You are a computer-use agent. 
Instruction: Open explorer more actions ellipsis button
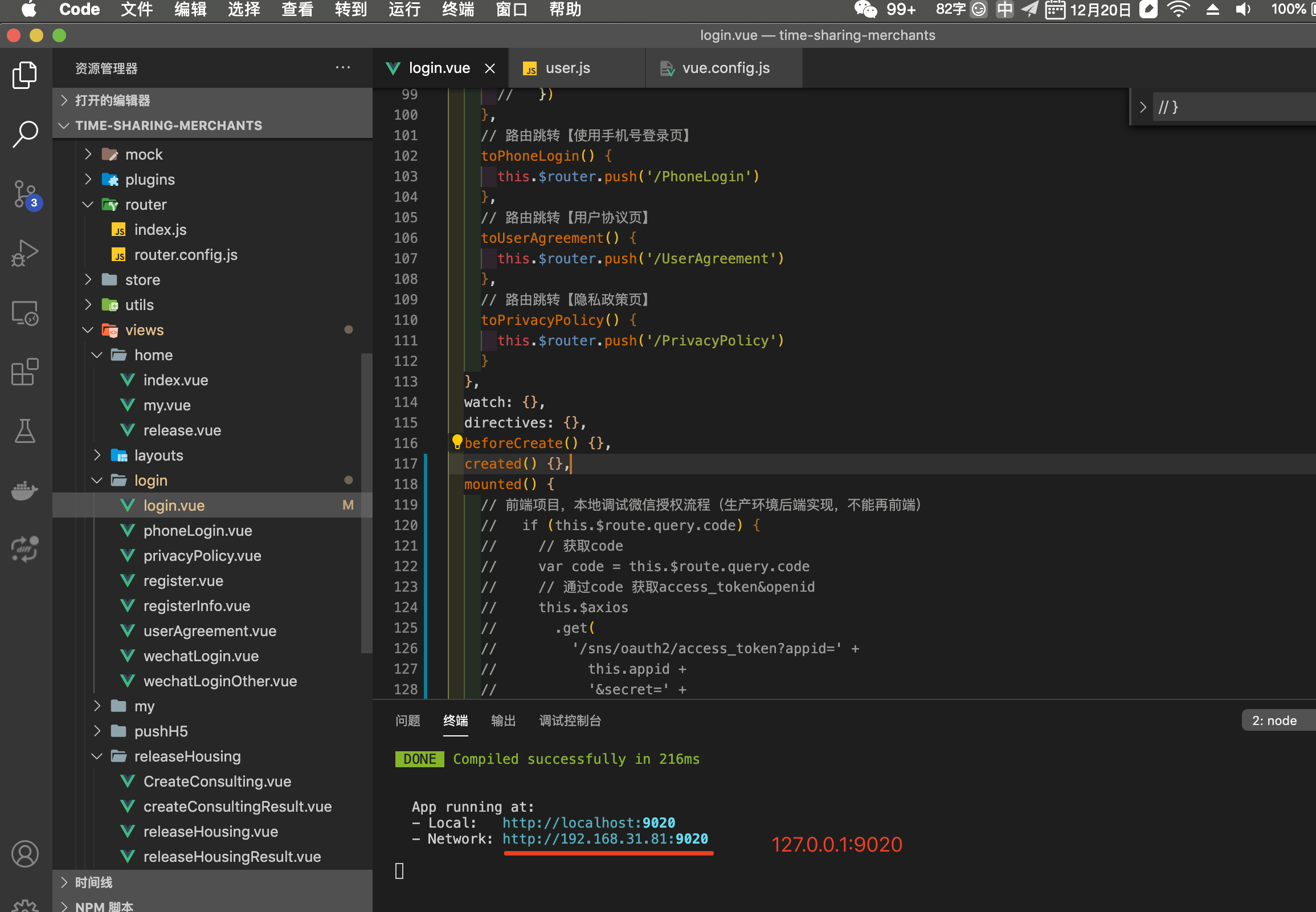coord(343,68)
